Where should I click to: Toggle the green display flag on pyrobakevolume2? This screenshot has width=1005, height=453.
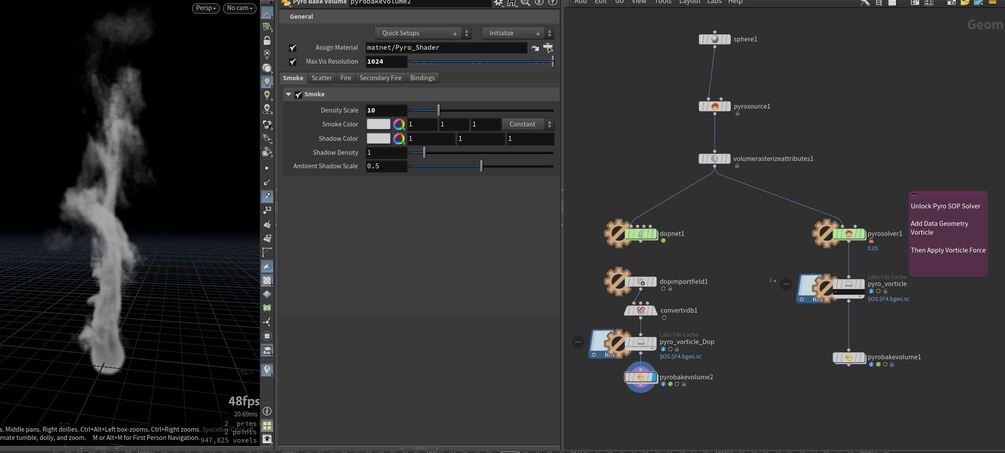coord(670,384)
